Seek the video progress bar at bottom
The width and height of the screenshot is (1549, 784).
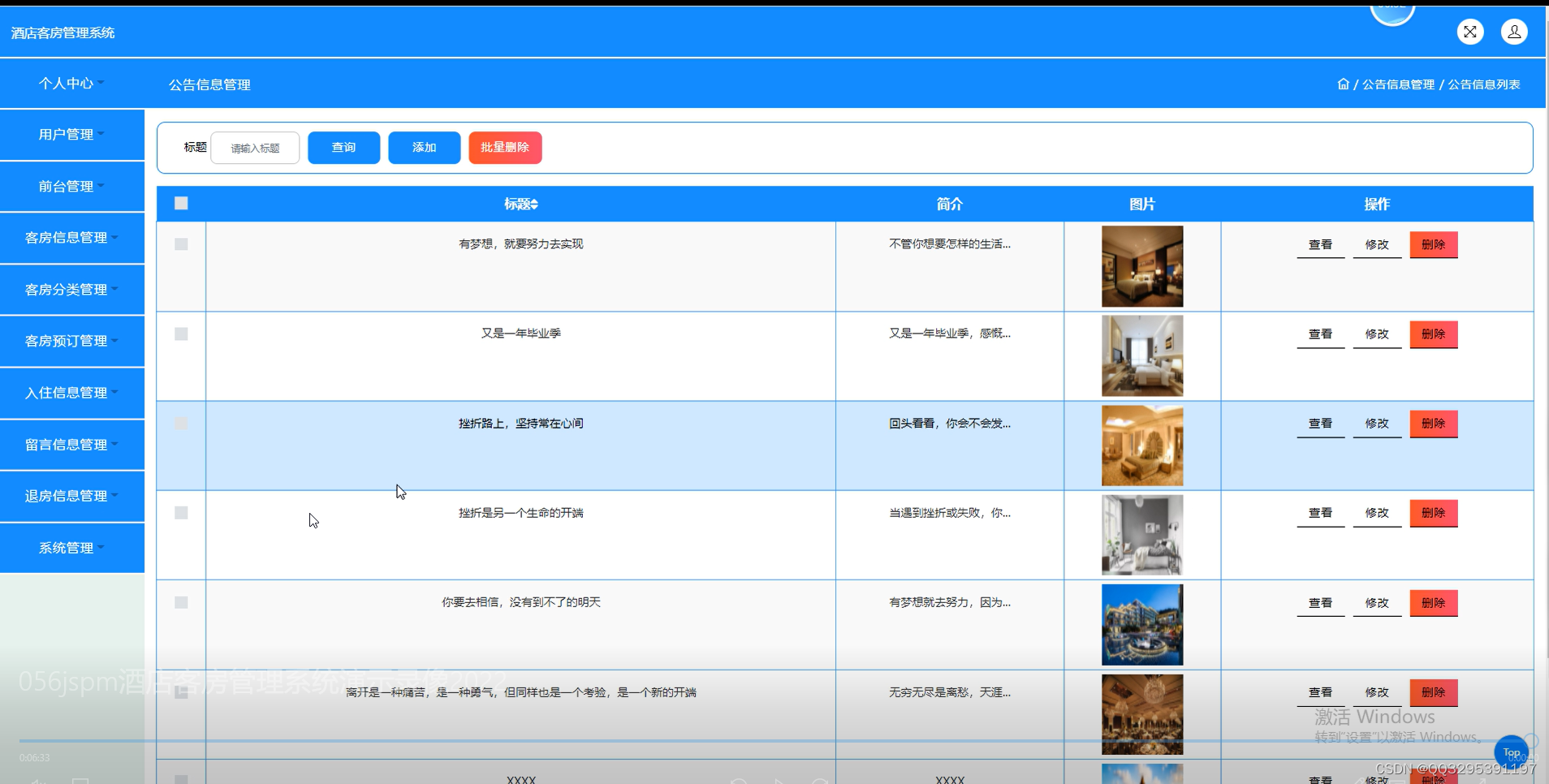(774, 741)
